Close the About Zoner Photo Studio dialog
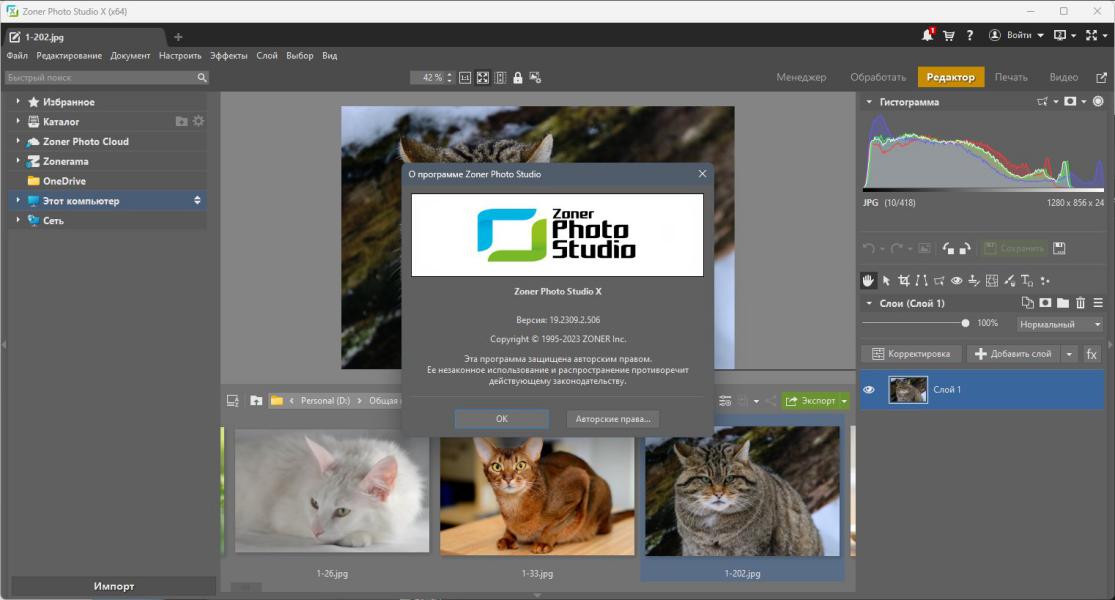Image resolution: width=1115 pixels, height=600 pixels. point(703,173)
